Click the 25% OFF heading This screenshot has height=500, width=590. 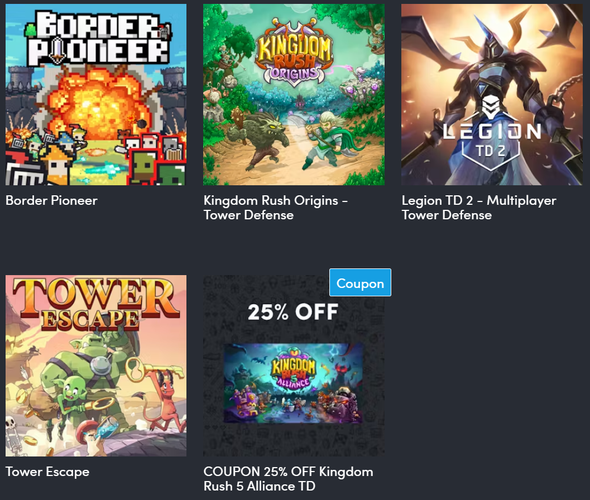tap(293, 312)
